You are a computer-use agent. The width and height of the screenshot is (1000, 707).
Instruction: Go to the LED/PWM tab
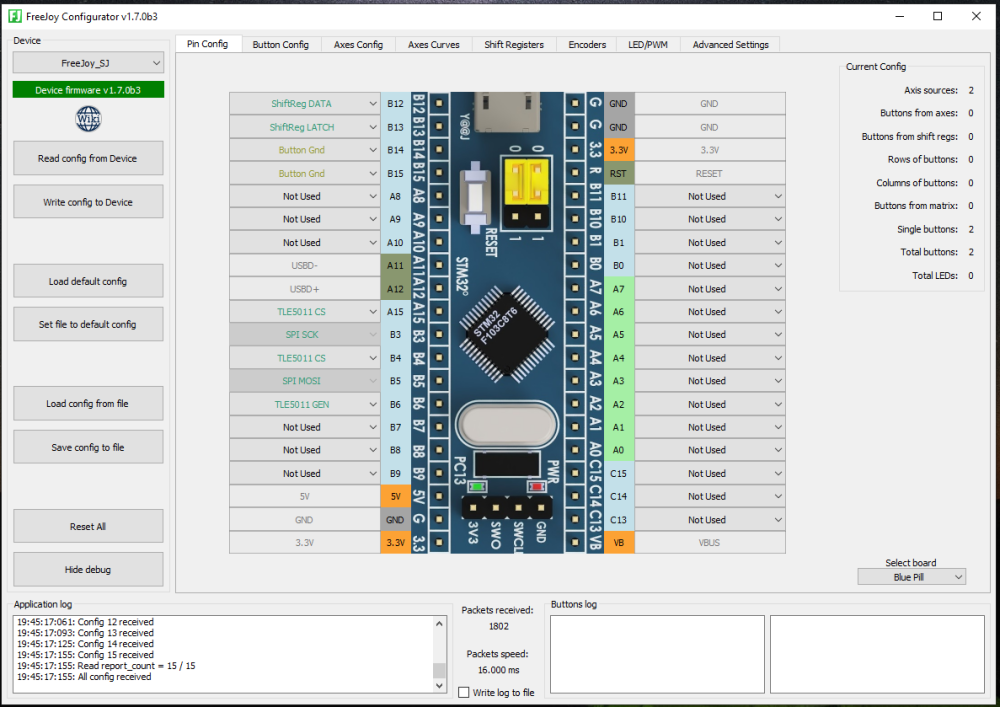point(648,45)
